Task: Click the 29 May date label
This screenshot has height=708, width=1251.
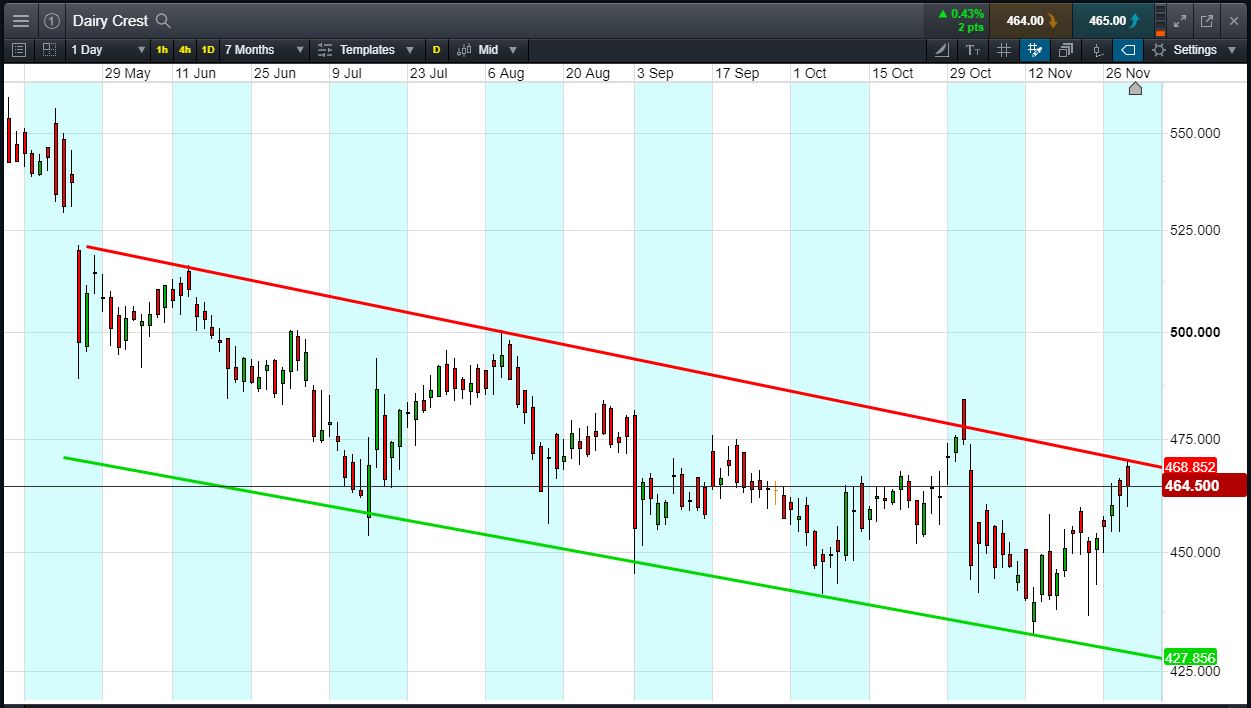Action: (127, 73)
